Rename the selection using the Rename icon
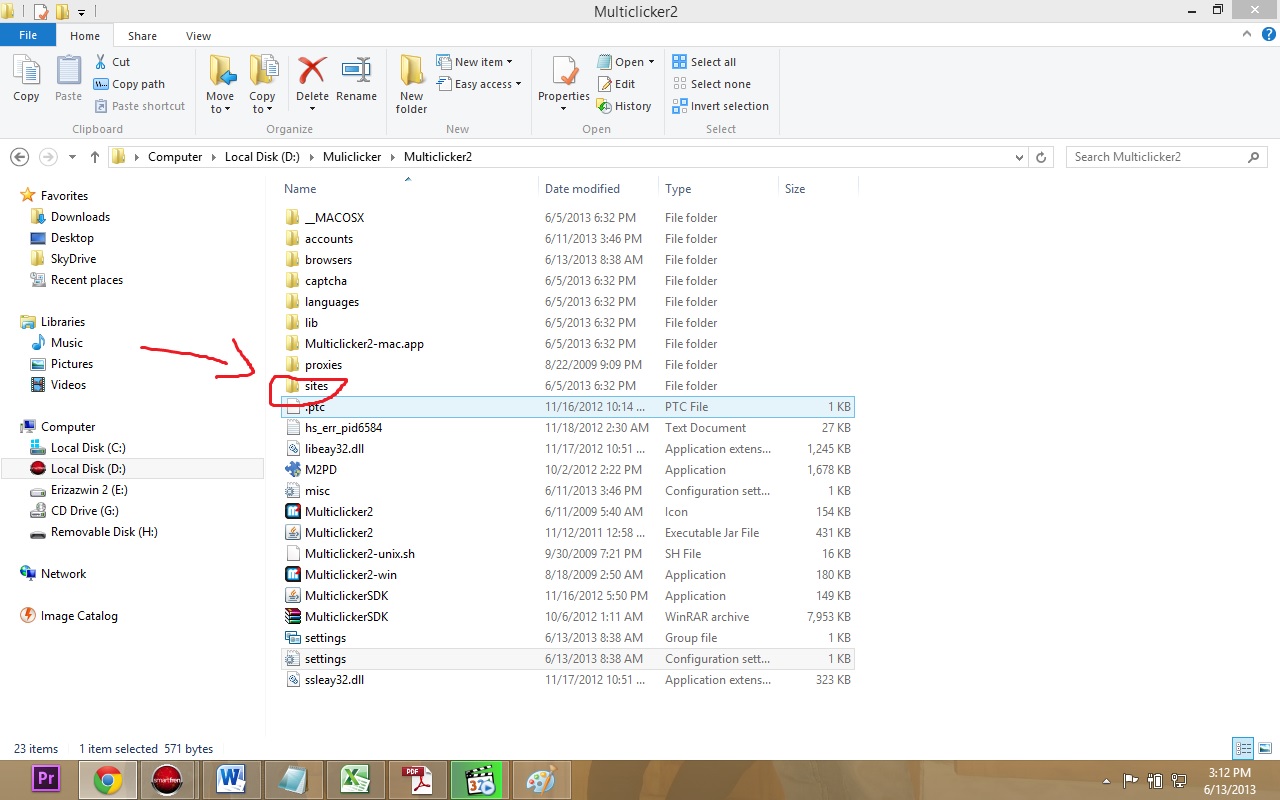This screenshot has height=800, width=1280. [357, 80]
